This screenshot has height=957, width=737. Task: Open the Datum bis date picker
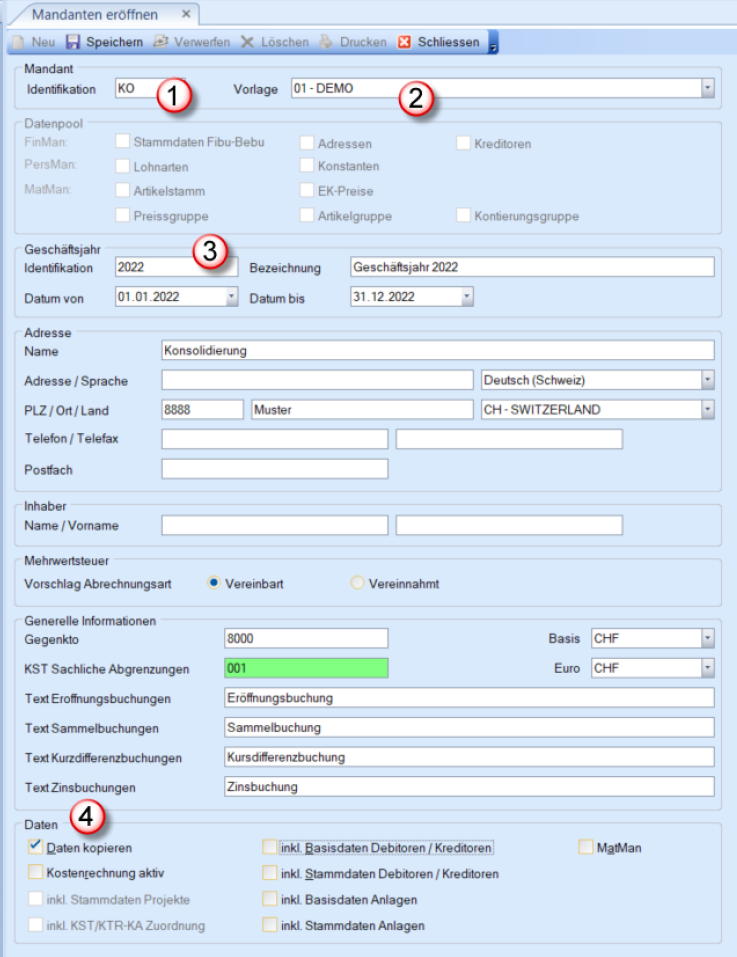tap(467, 297)
